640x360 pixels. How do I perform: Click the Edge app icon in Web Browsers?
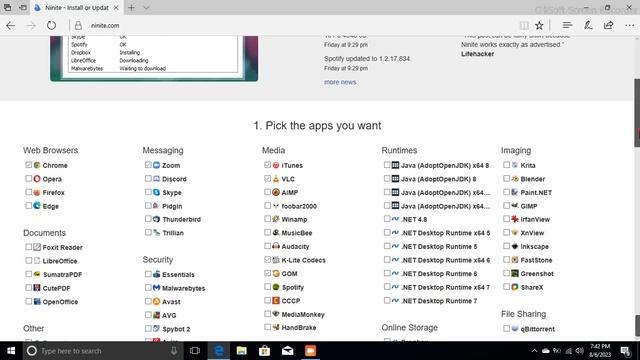tap(37, 206)
